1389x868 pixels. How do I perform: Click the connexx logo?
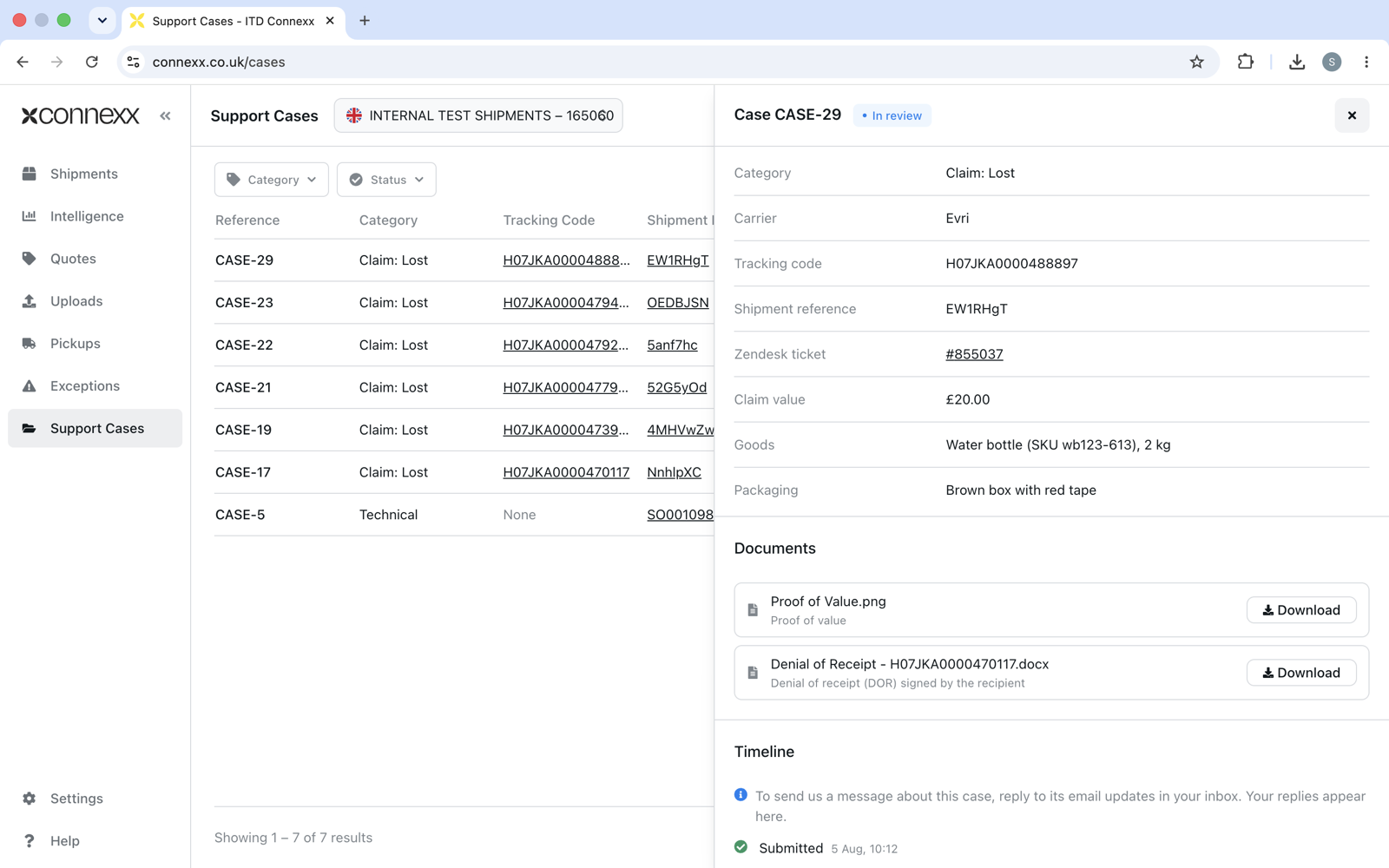point(80,115)
